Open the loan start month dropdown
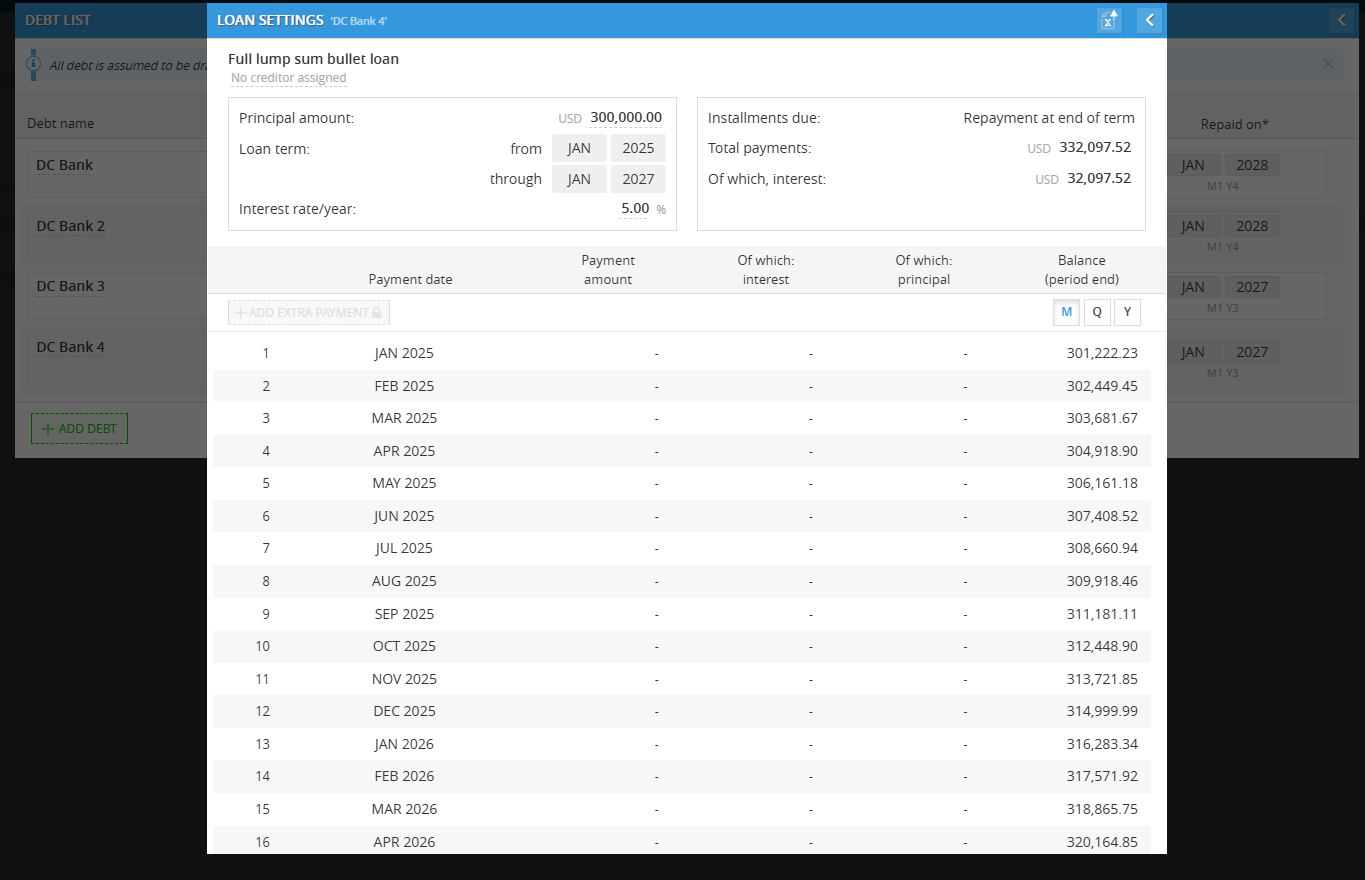This screenshot has height=880, width=1365. point(579,148)
